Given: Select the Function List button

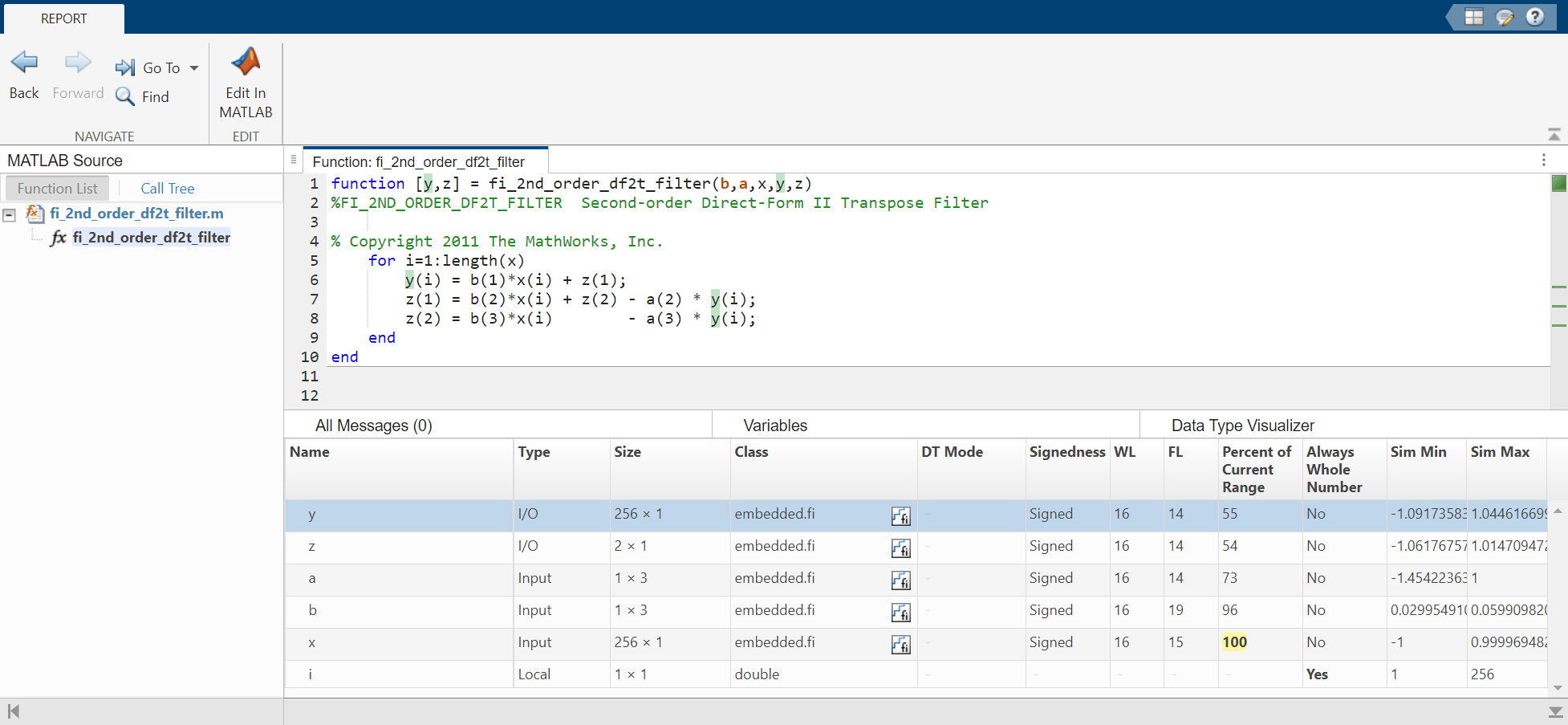Looking at the screenshot, I should point(57,189).
